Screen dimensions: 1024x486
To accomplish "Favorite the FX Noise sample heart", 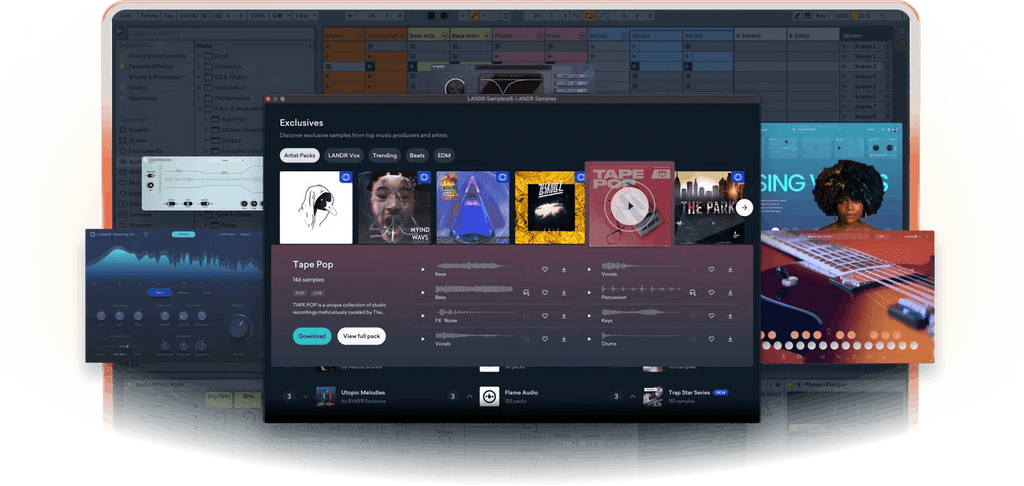I will 545,316.
